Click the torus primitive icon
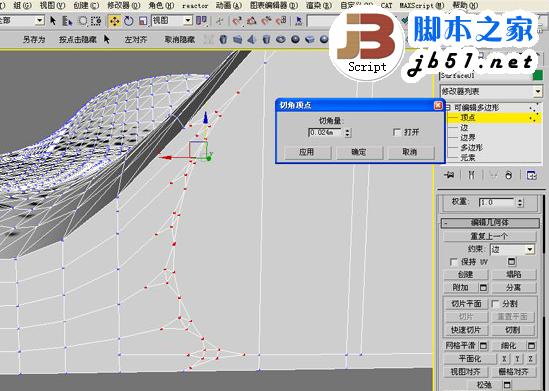The height and width of the screenshot is (391, 549). click(281, 39)
